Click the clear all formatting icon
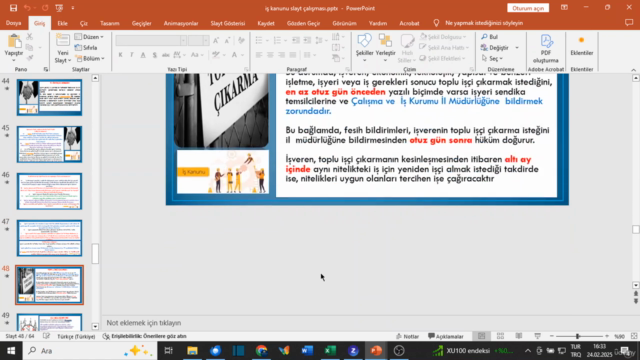The width and height of the screenshot is (640, 360). click(x=241, y=40)
